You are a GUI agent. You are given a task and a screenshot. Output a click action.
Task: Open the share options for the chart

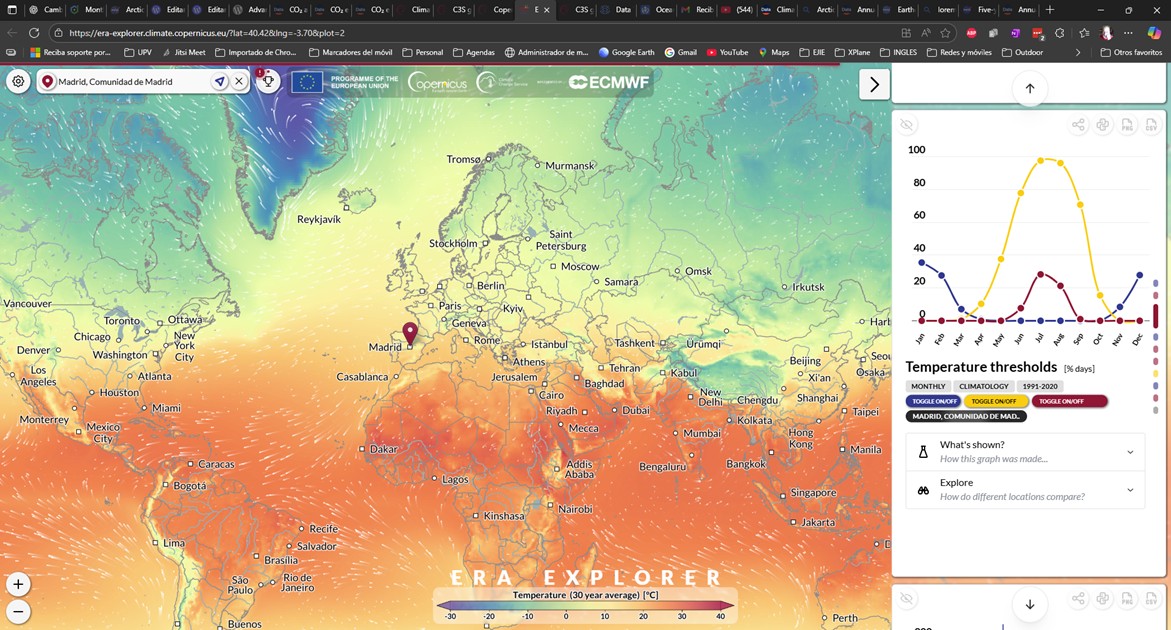click(1078, 125)
